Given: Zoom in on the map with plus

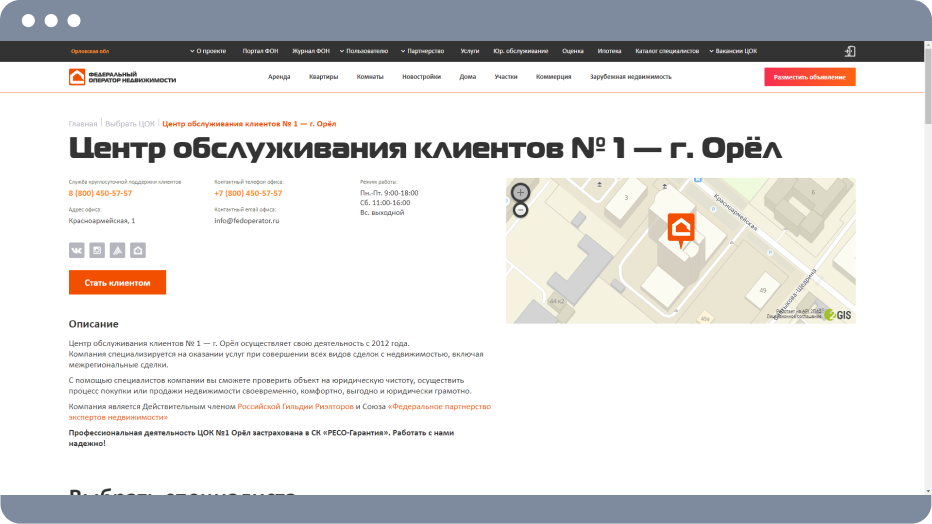Looking at the screenshot, I should [520, 192].
